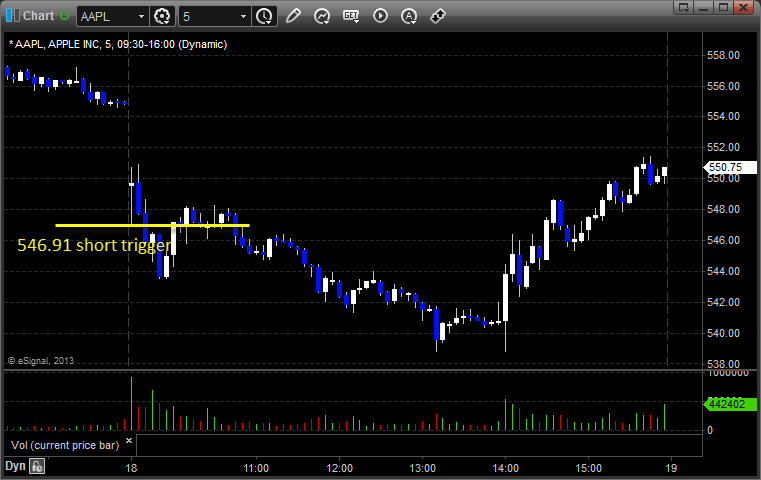Click the date label 19 on time axis
Viewport: 761px width, 480px height.
pos(671,468)
